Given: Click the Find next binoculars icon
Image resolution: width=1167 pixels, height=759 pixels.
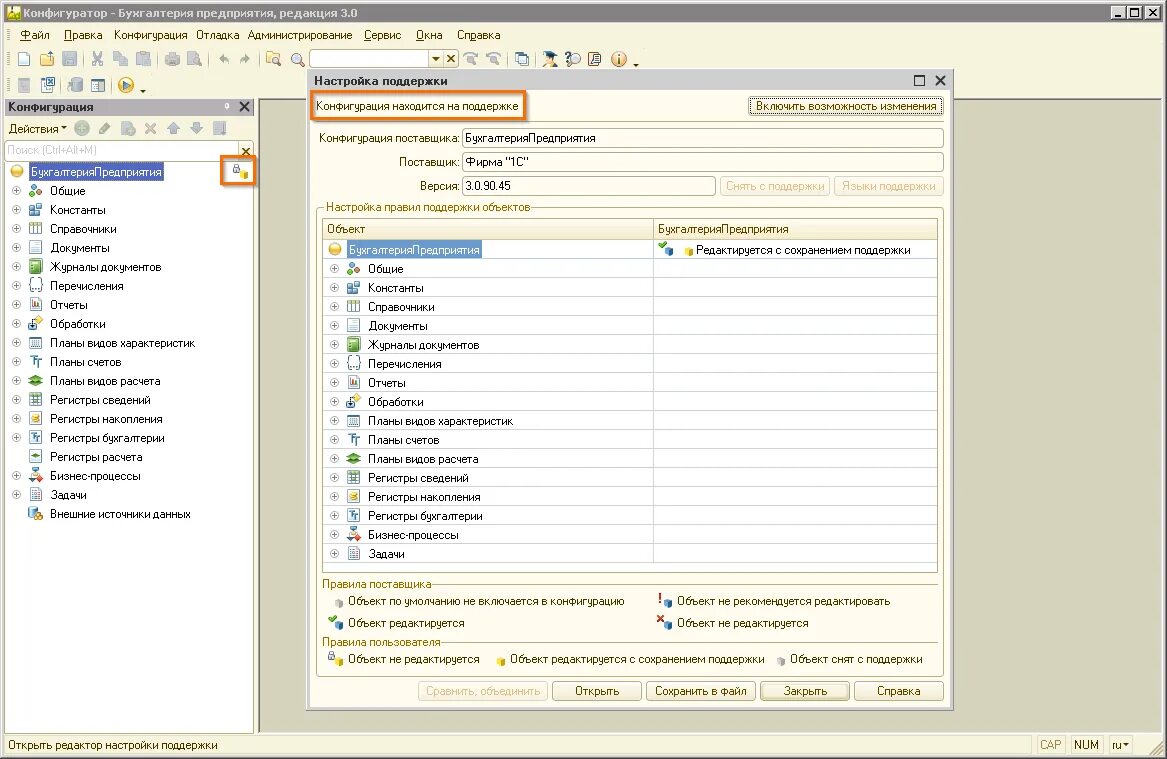Looking at the screenshot, I should click(x=470, y=59).
